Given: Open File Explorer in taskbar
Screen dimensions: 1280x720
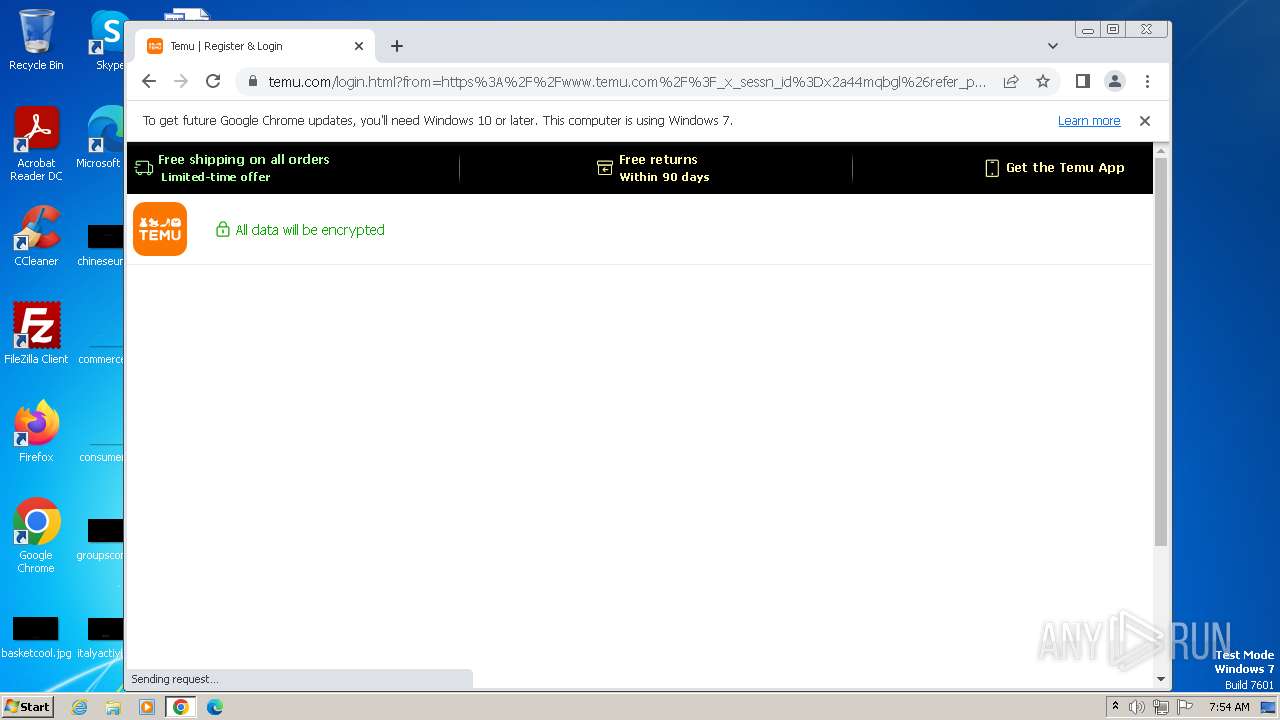Looking at the screenshot, I should coord(113,707).
